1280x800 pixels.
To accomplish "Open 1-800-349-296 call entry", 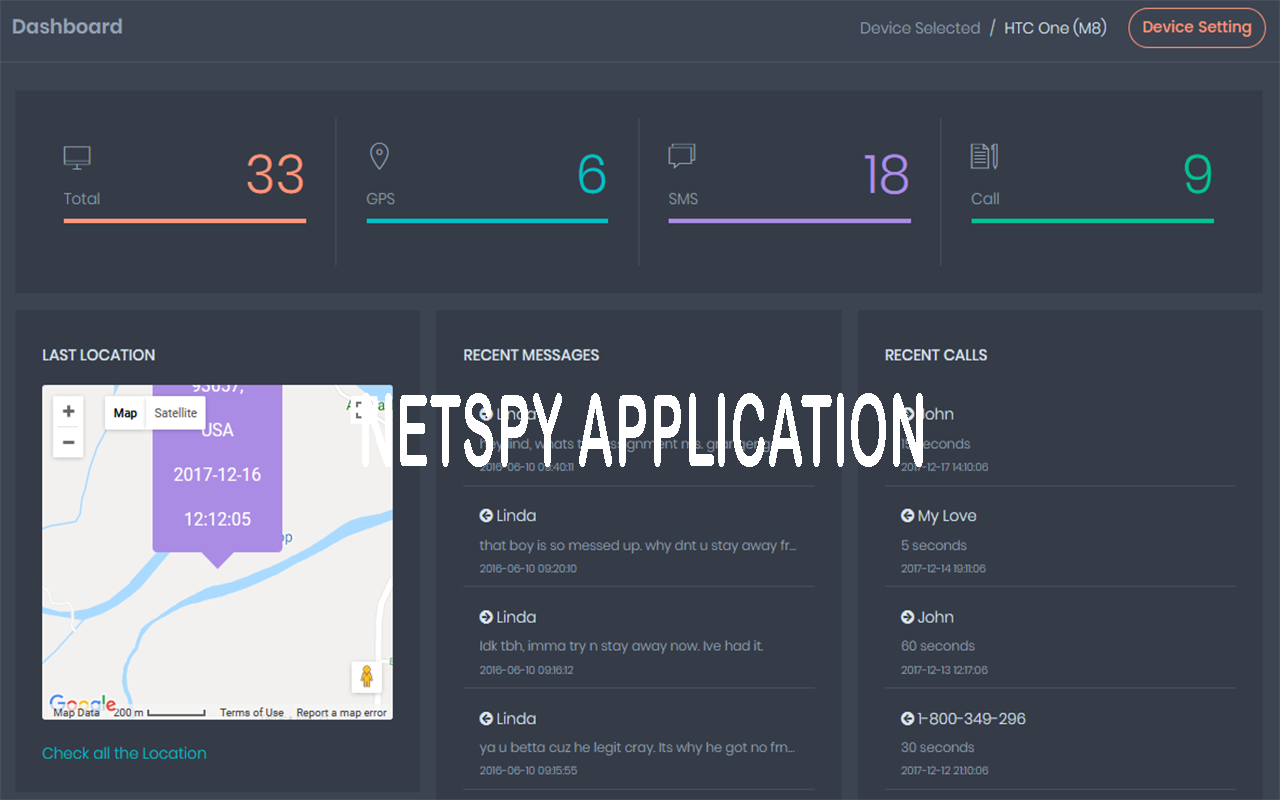I will point(1060,744).
